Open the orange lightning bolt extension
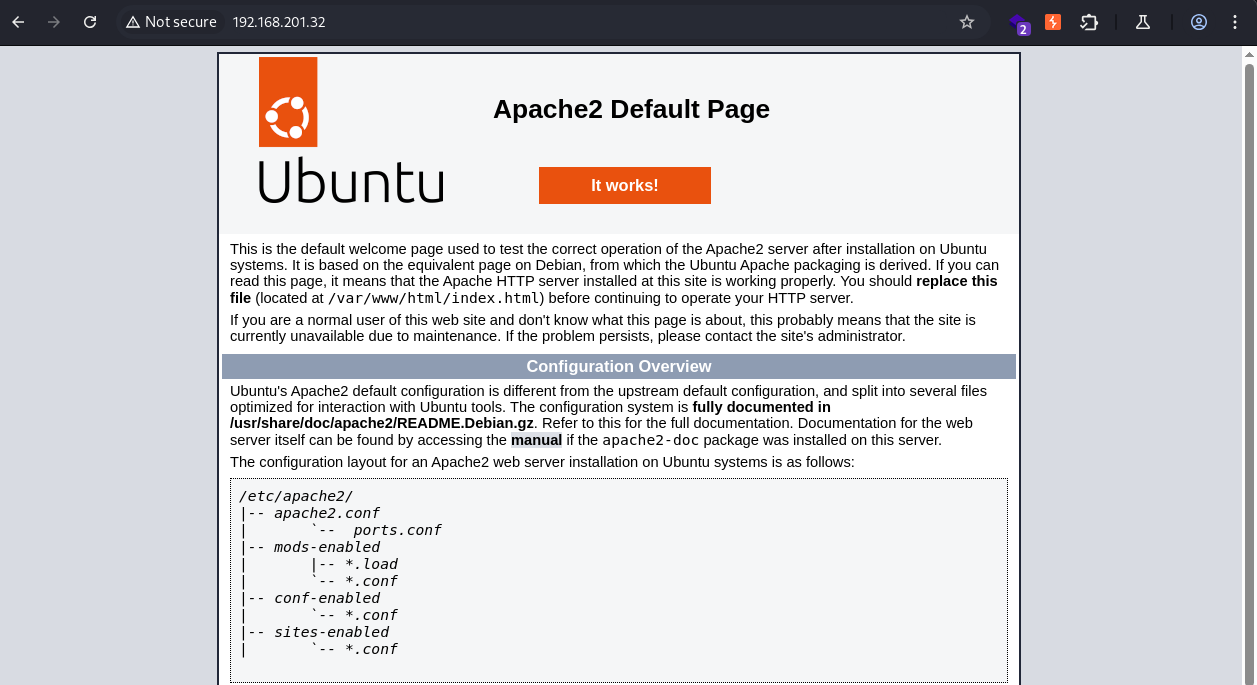1257x685 pixels. (x=1053, y=22)
